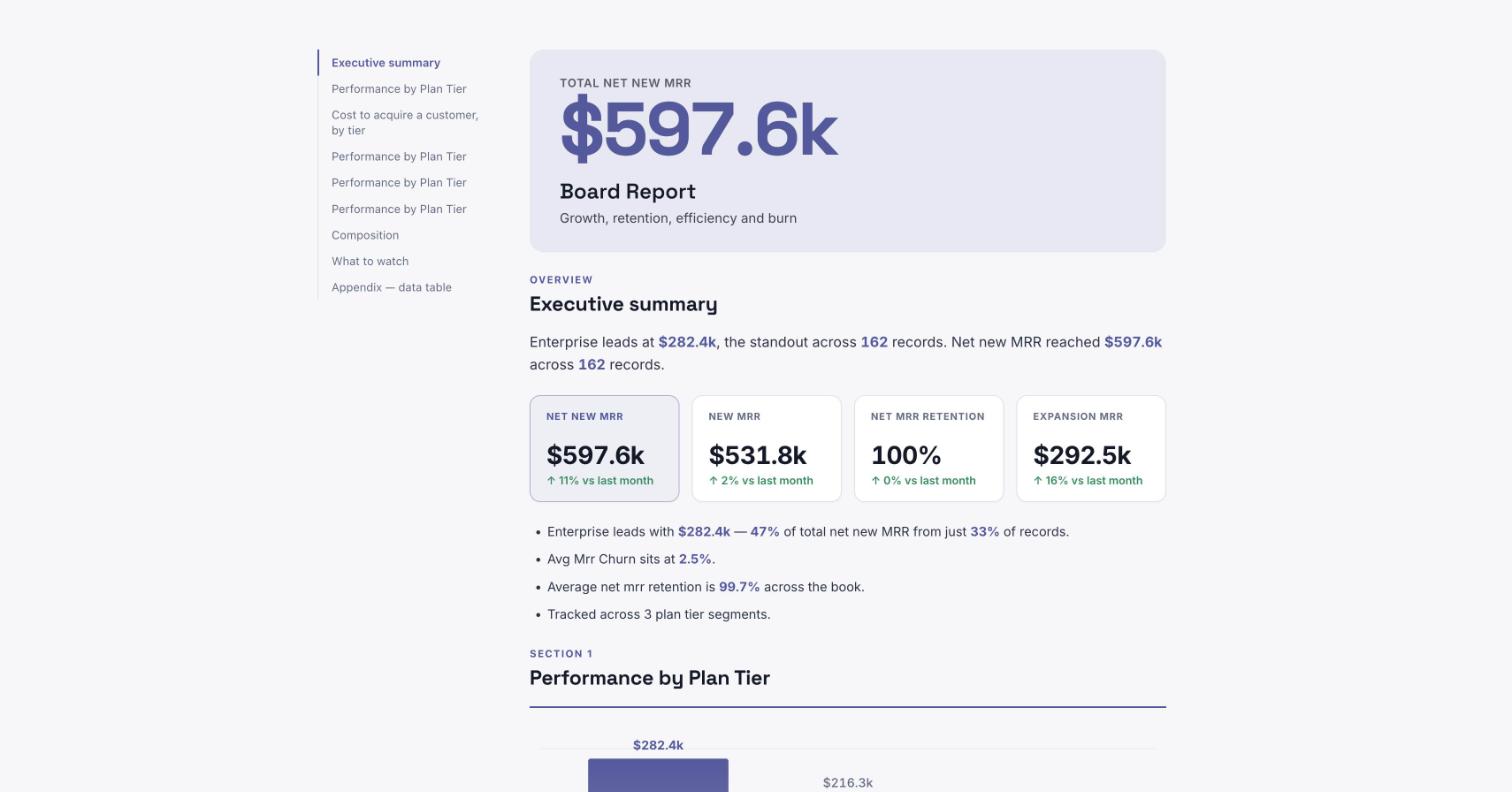
Task: Click 'Tracked across 3 plan tier segments.'
Action: coord(659,615)
